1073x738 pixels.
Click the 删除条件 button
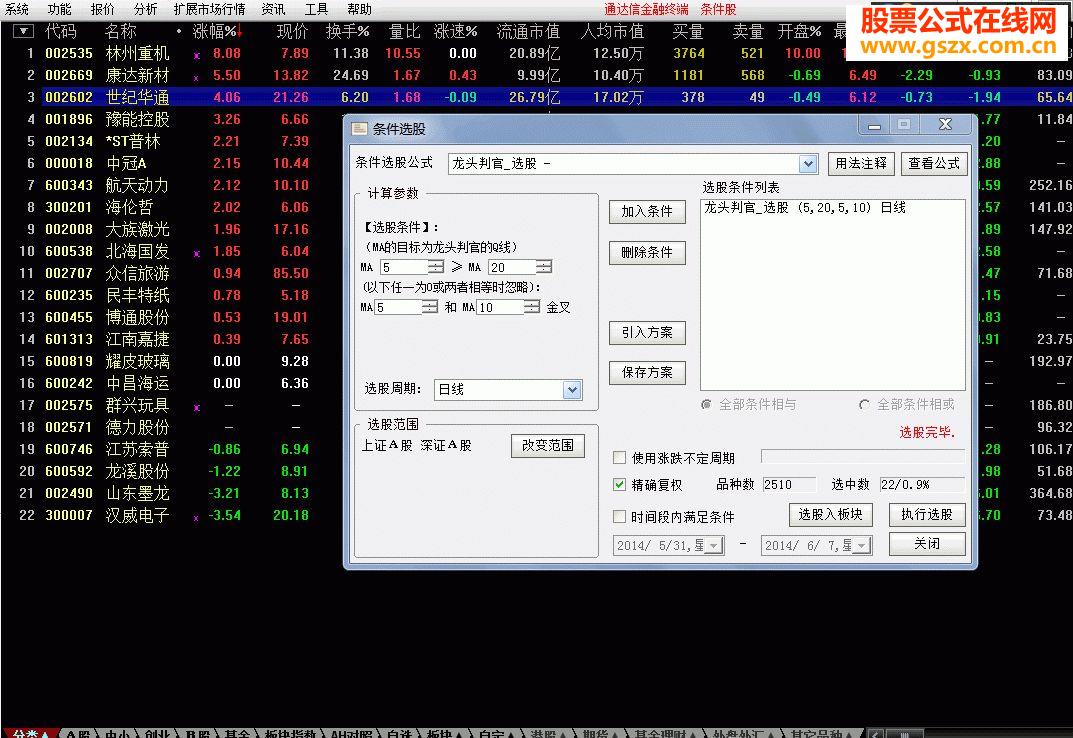(x=647, y=253)
